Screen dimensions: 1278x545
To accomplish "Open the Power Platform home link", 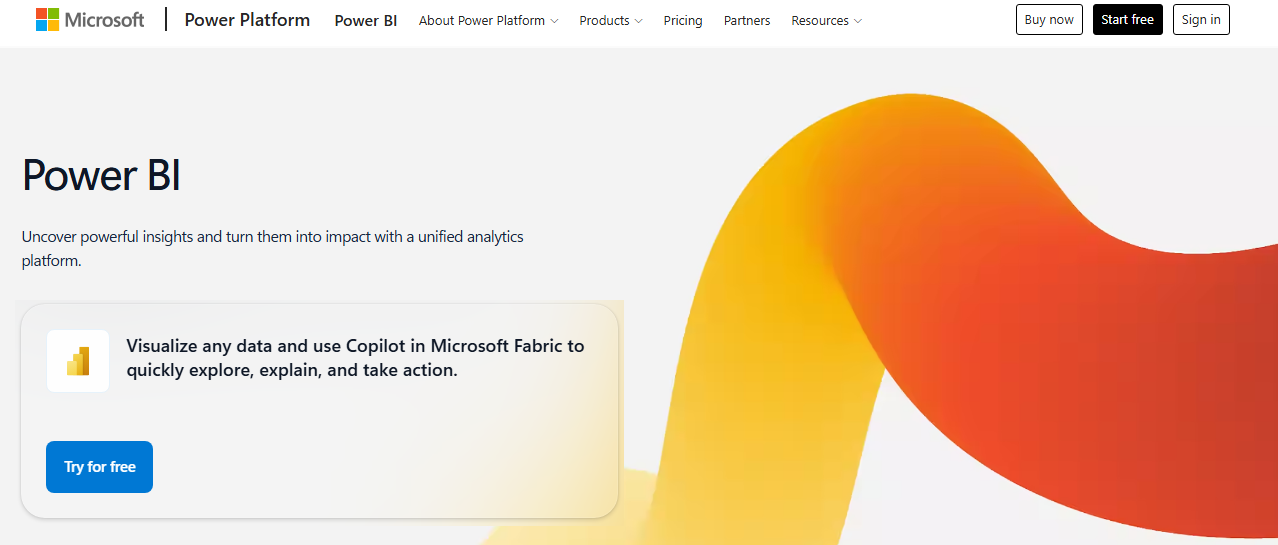I will pos(247,20).
